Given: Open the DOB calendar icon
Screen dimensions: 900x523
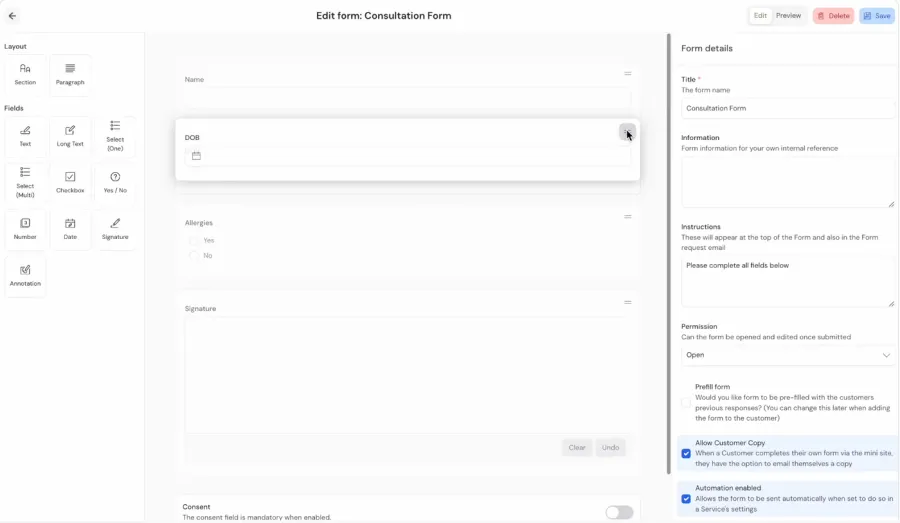Looking at the screenshot, I should point(196,156).
